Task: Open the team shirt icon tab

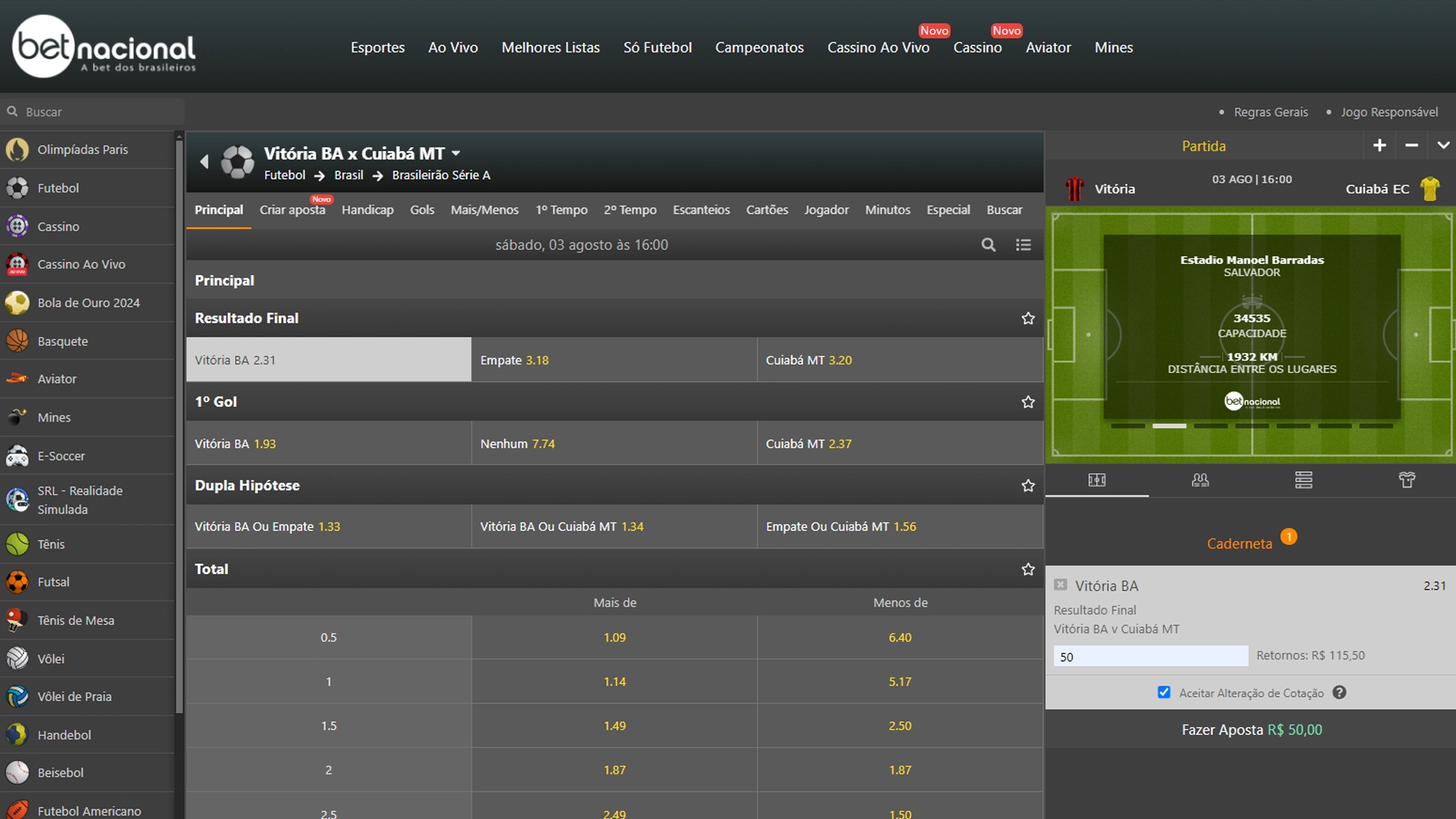Action: [1407, 480]
